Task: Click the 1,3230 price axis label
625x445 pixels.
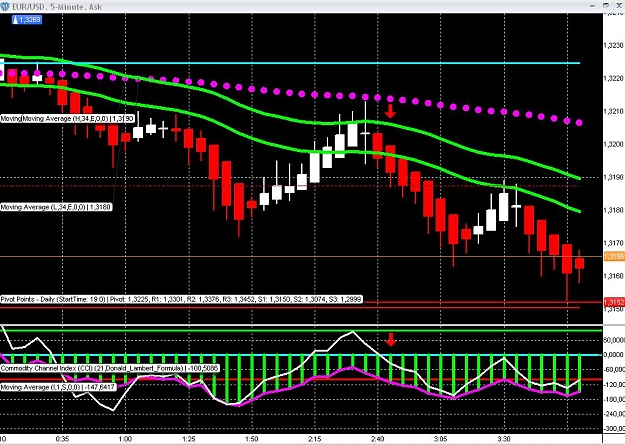Action: [614, 45]
